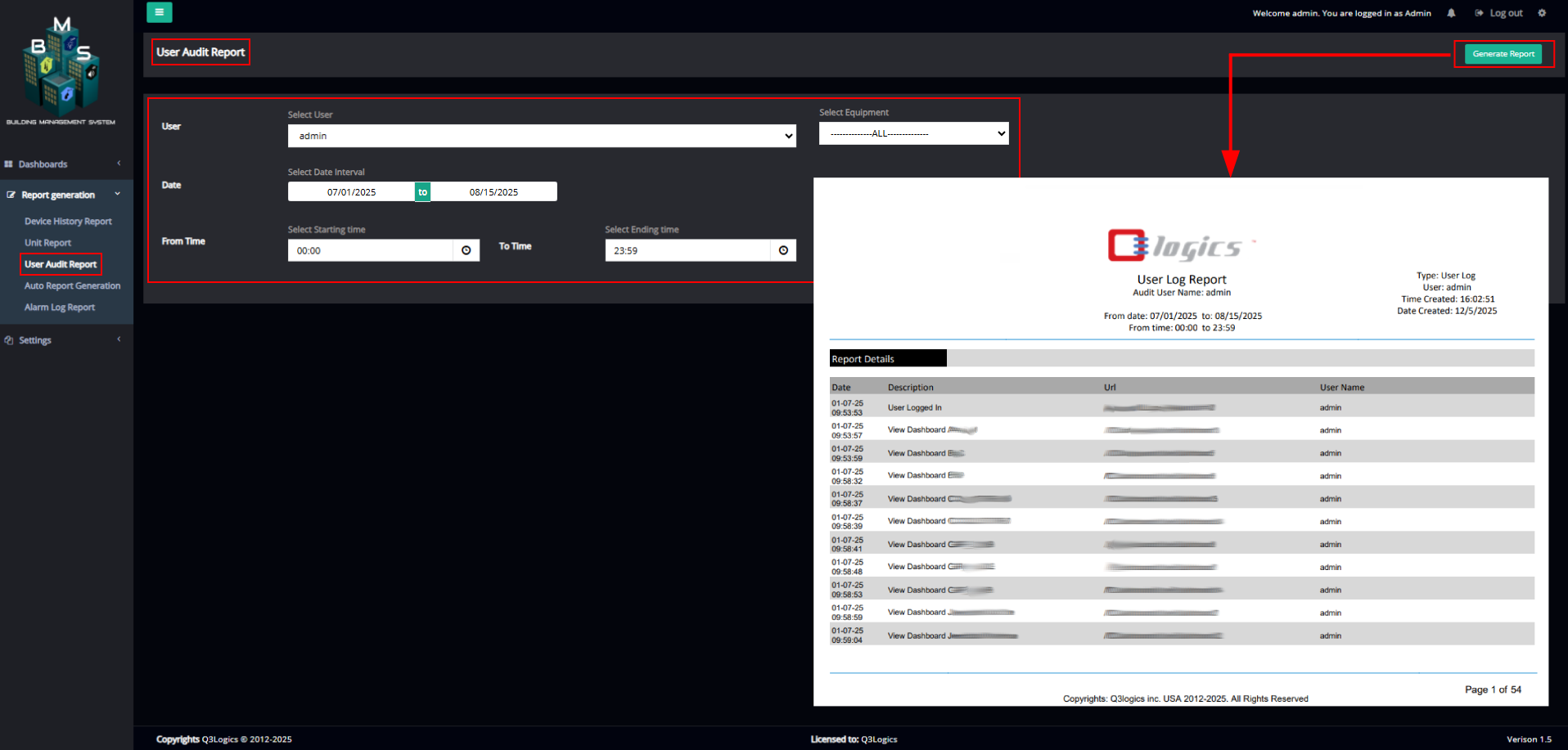Click the Dashboards grid icon in sidebar
The width and height of the screenshot is (1568, 750).
click(x=9, y=164)
